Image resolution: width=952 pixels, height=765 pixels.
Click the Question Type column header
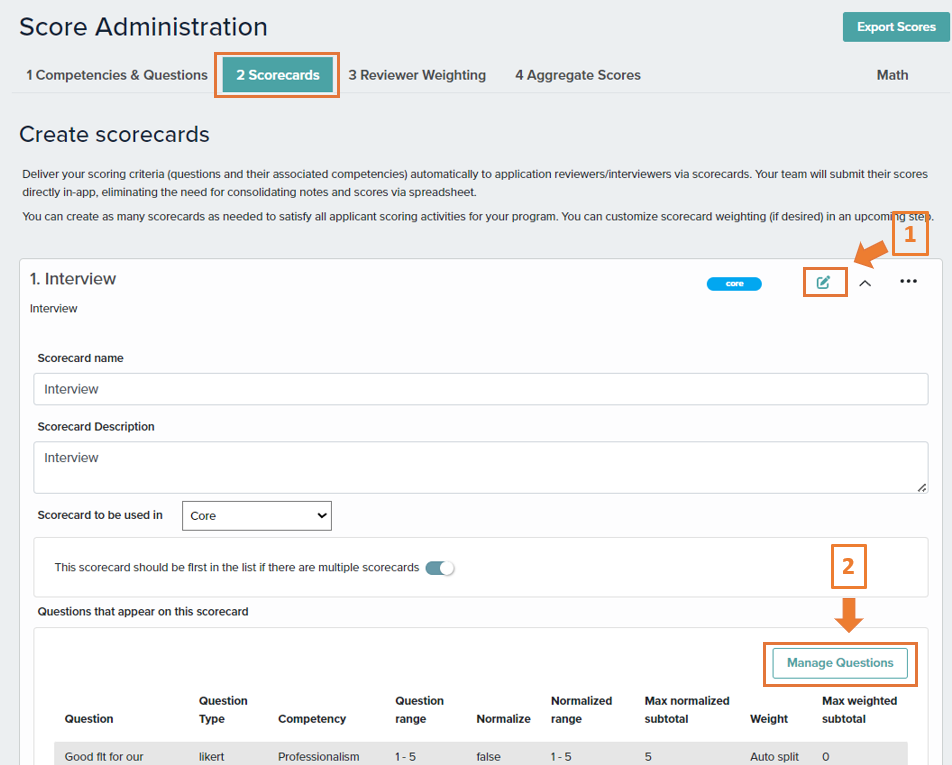[223, 710]
